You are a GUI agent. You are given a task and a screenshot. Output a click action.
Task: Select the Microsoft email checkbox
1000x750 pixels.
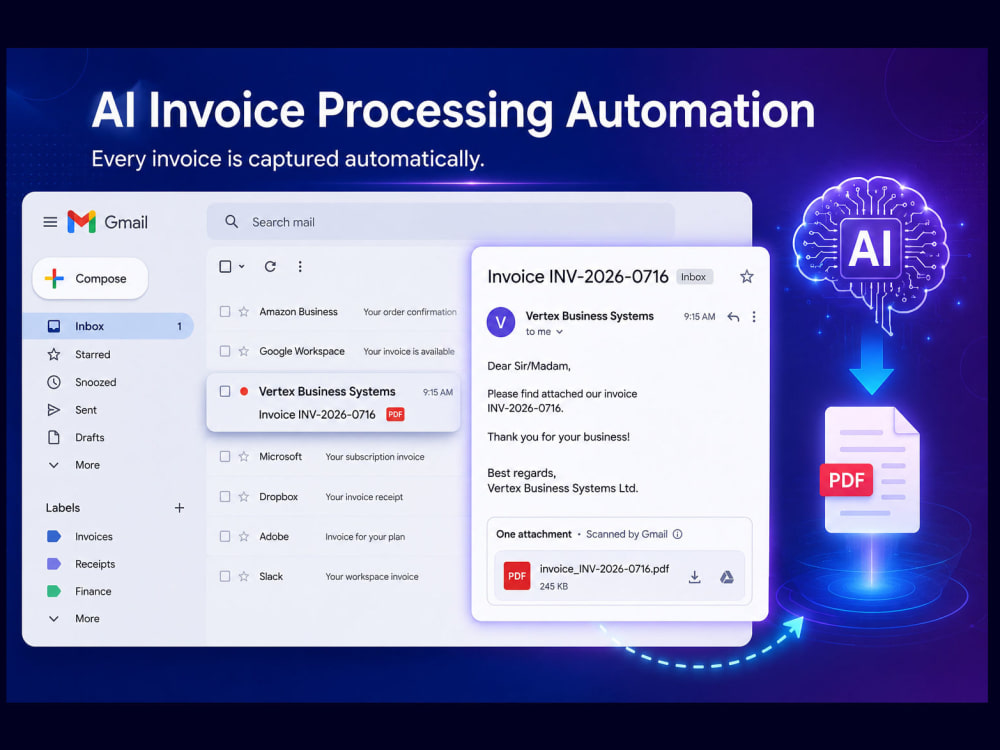(224, 456)
